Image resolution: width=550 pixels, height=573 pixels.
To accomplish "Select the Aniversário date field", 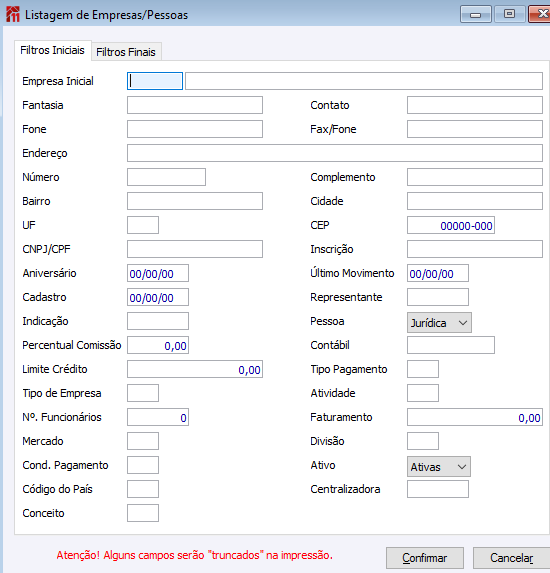I will pos(158,273).
